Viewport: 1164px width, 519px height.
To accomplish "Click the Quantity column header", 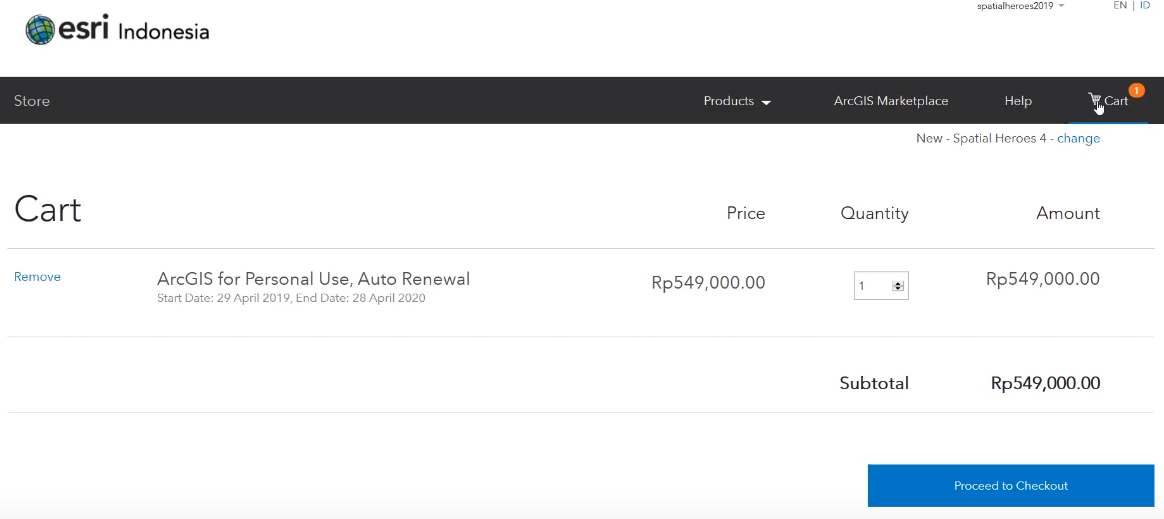I will (x=874, y=214).
